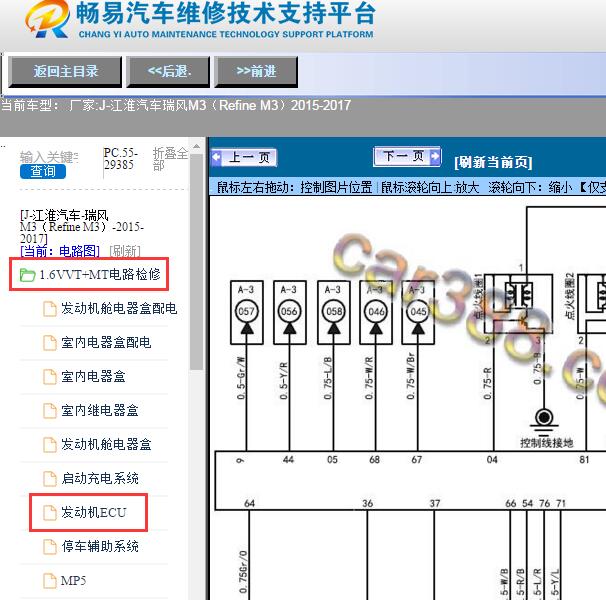Go to next page with 下一页
606x600 pixels.
click(x=407, y=157)
